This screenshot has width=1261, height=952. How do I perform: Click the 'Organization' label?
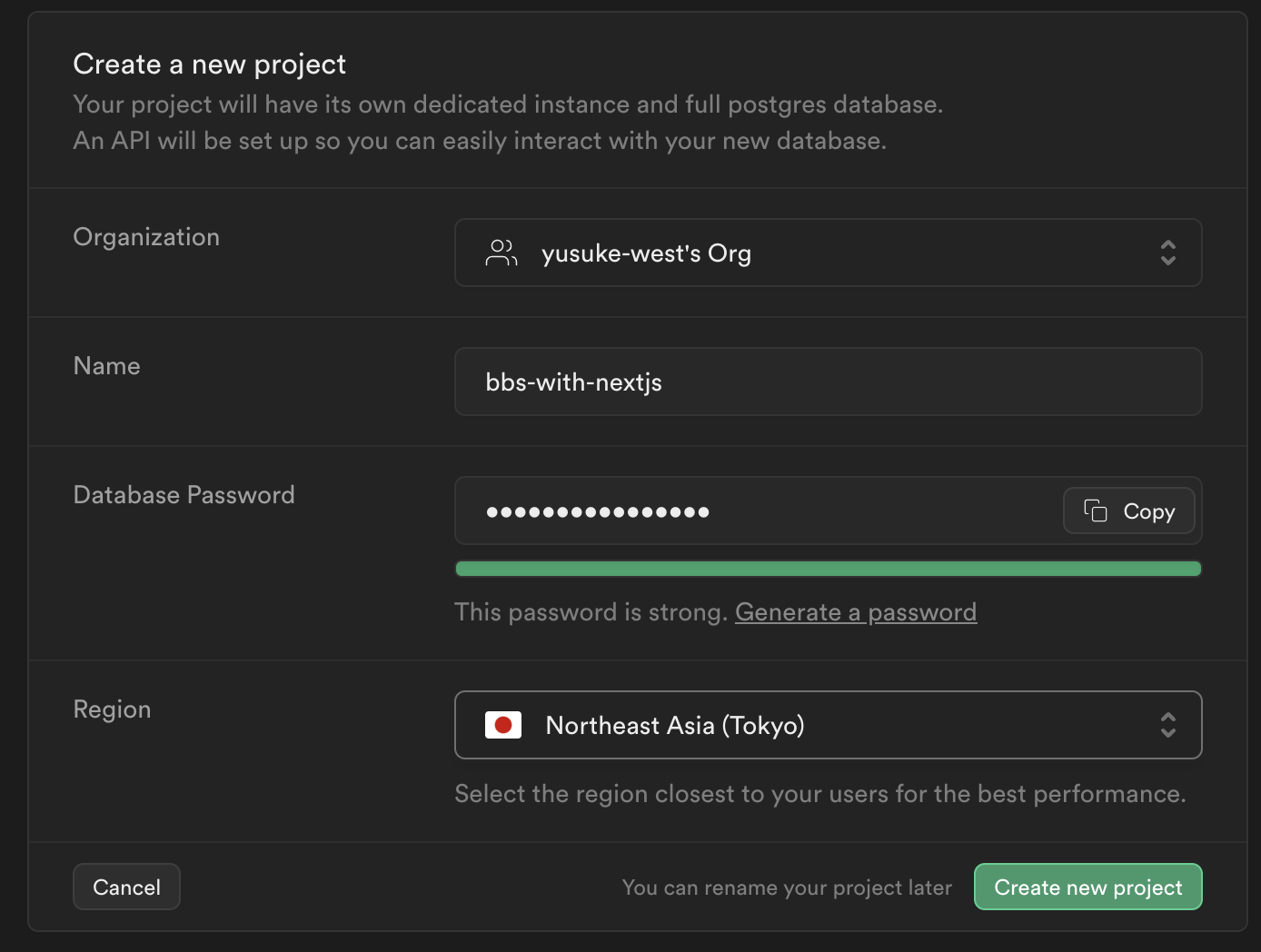146,237
